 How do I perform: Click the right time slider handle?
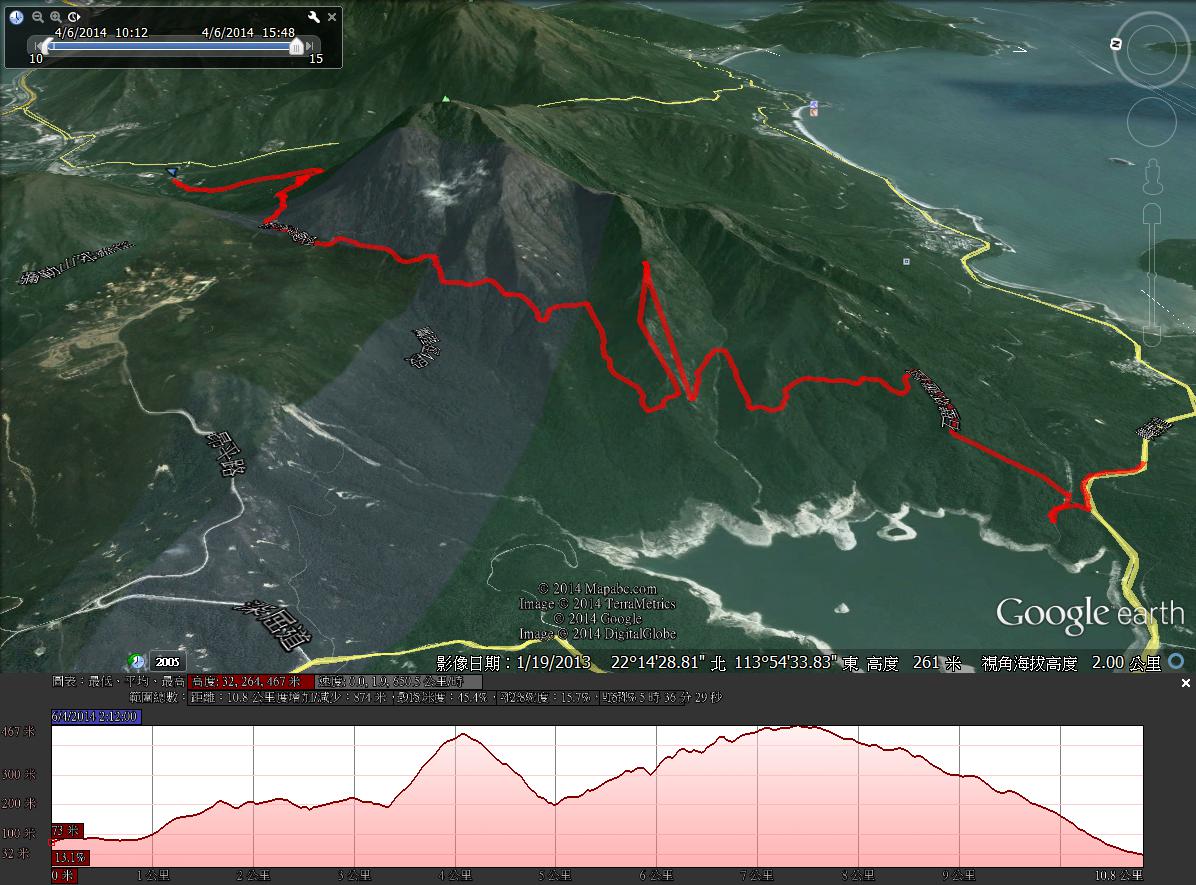pyautogui.click(x=296, y=47)
